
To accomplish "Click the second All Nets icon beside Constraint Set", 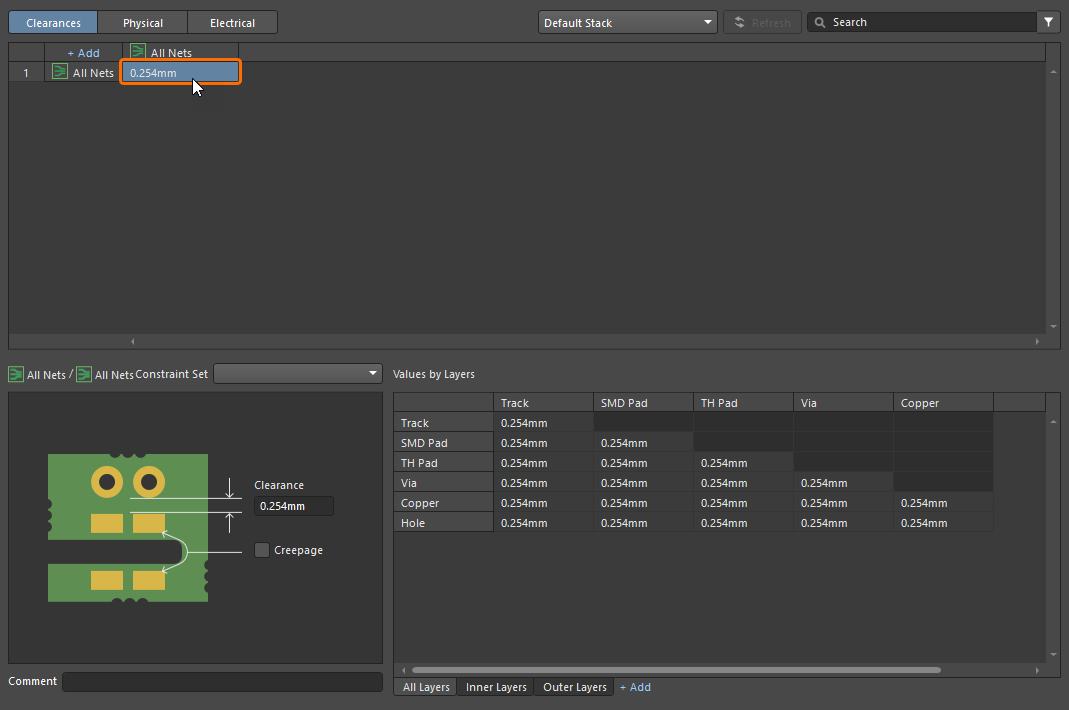I will 84,374.
